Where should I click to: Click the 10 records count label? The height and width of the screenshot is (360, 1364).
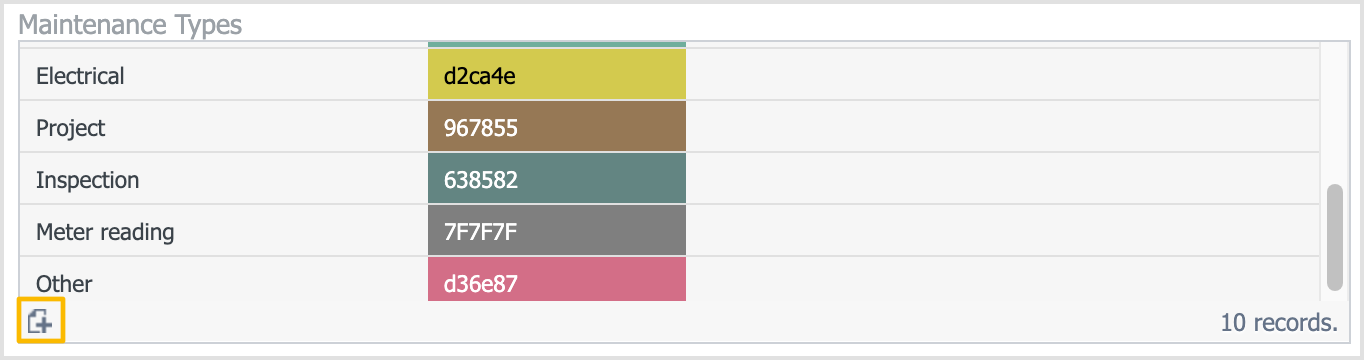click(x=1279, y=322)
